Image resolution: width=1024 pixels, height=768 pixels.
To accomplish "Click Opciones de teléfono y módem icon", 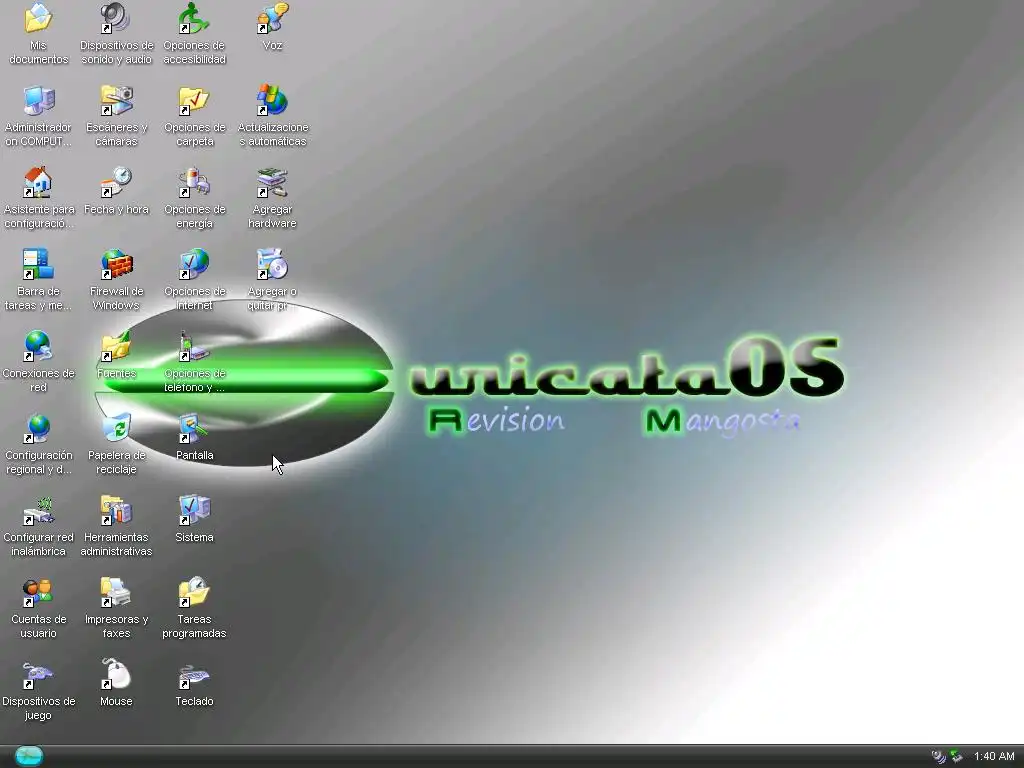I will pos(194,346).
